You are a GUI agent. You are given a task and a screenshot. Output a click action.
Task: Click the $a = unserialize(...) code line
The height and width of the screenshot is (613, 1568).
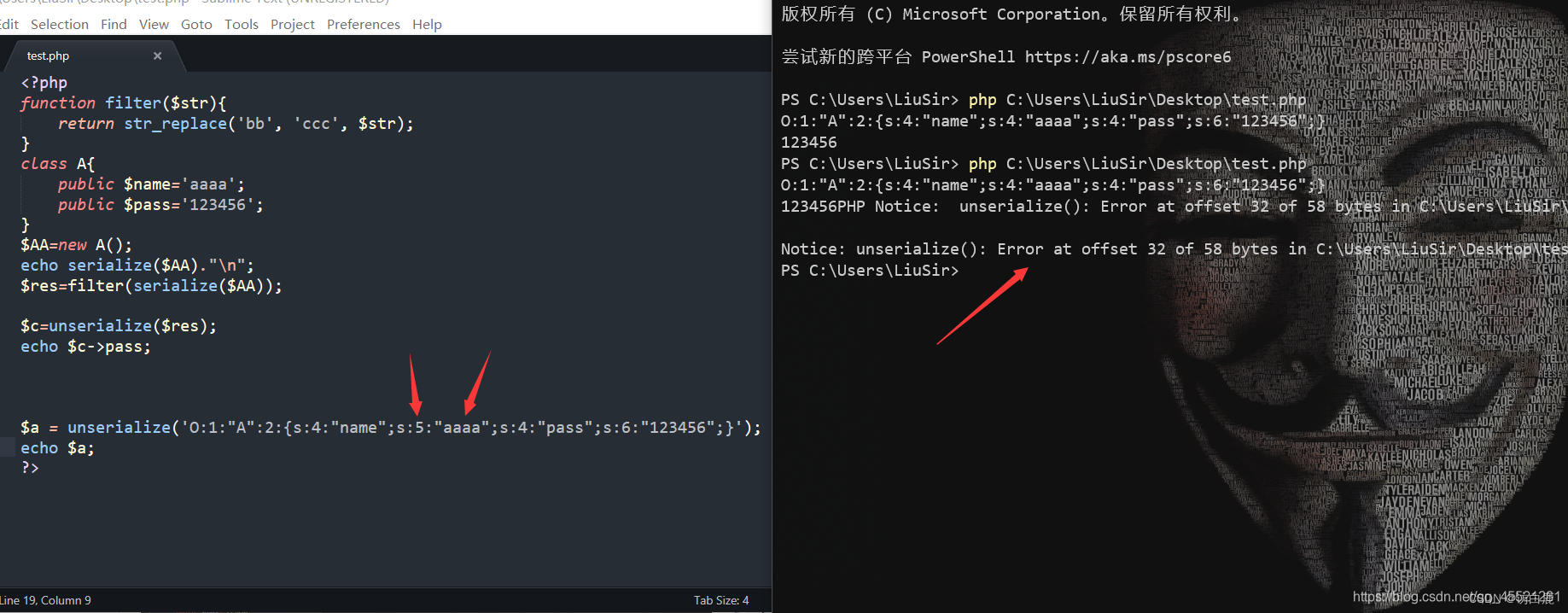point(391,428)
